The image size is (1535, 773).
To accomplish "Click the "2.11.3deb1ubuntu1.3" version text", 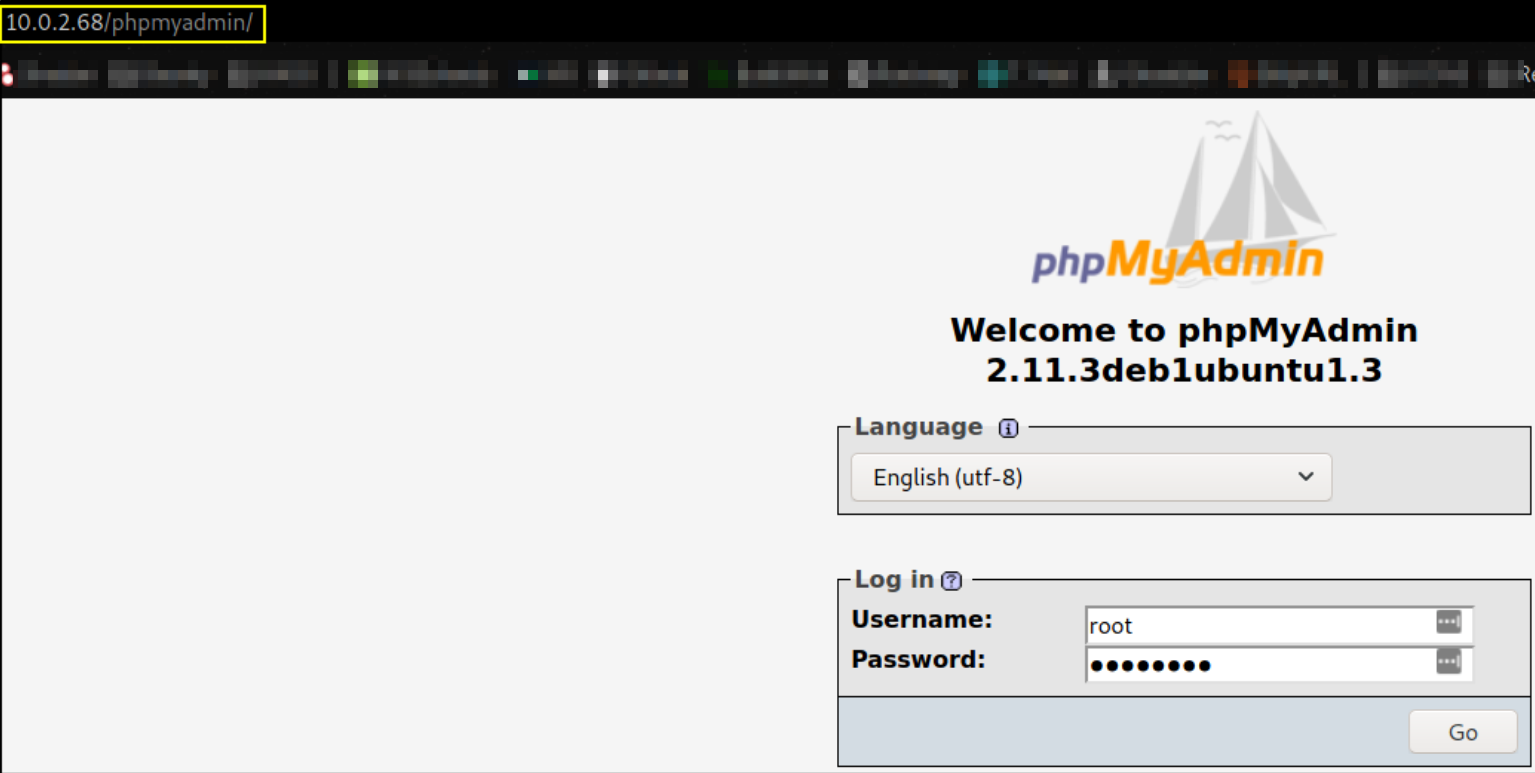I will [x=1184, y=371].
